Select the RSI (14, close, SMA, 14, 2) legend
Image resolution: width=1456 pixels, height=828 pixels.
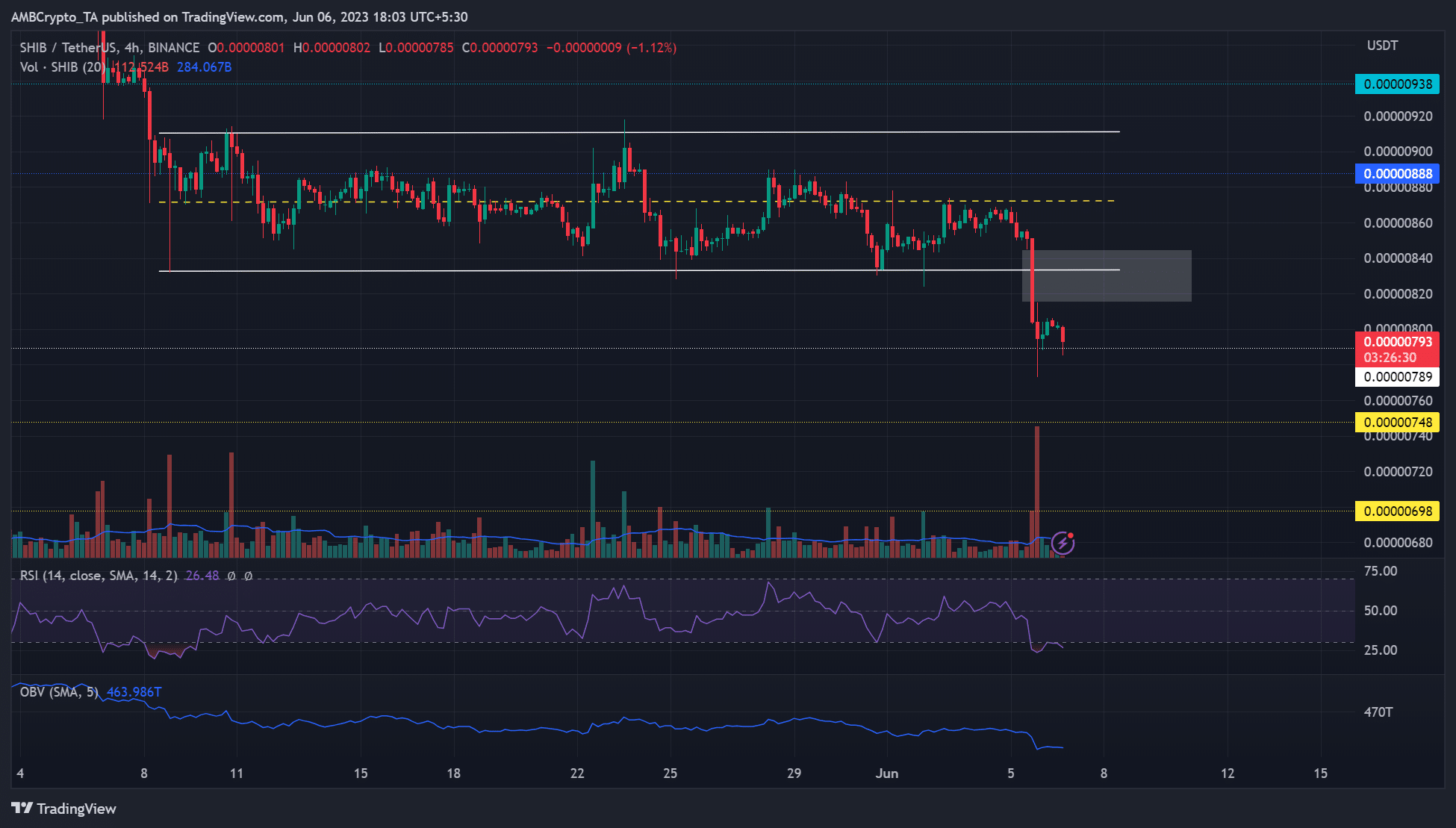(99, 576)
